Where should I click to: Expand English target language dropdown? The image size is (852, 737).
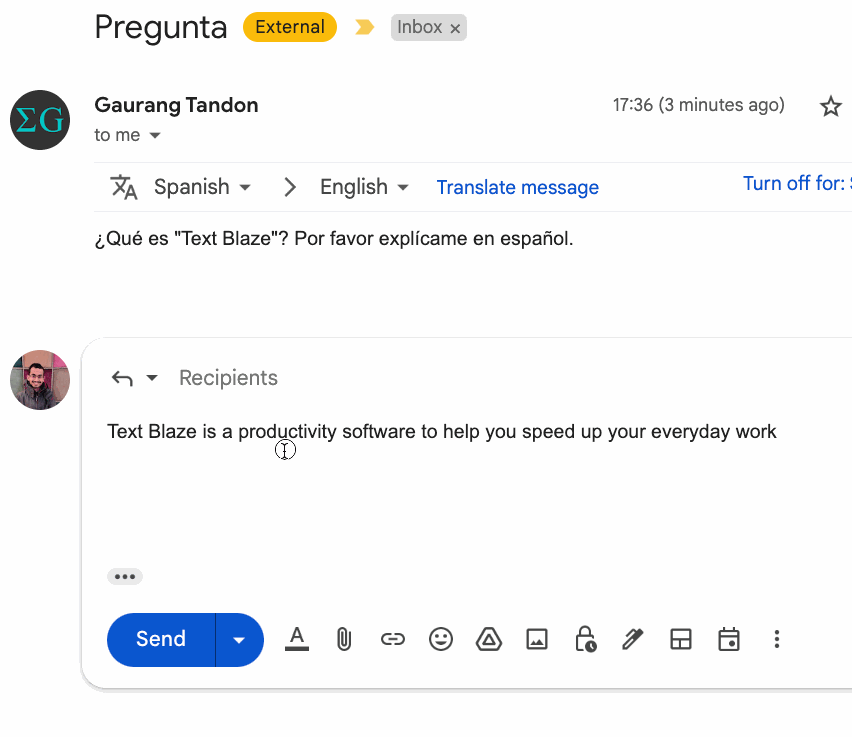(364, 187)
